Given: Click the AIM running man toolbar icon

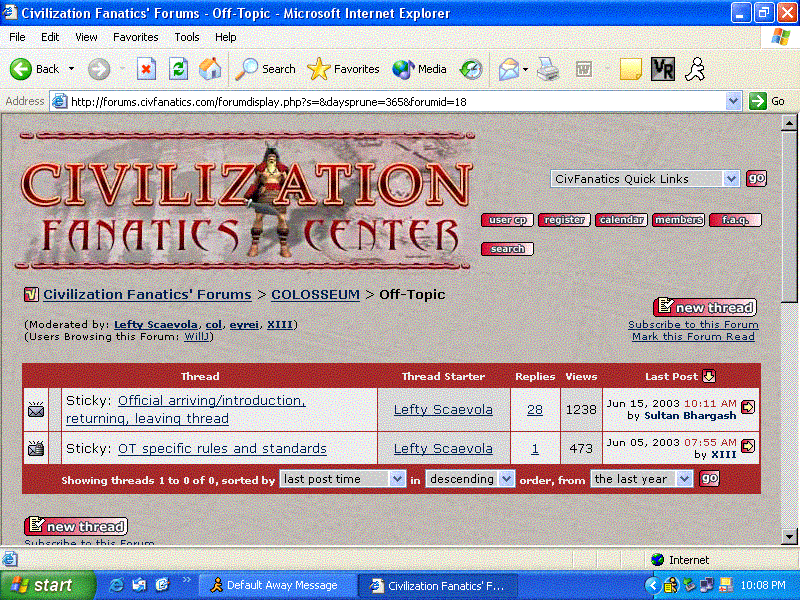Looking at the screenshot, I should point(695,69).
